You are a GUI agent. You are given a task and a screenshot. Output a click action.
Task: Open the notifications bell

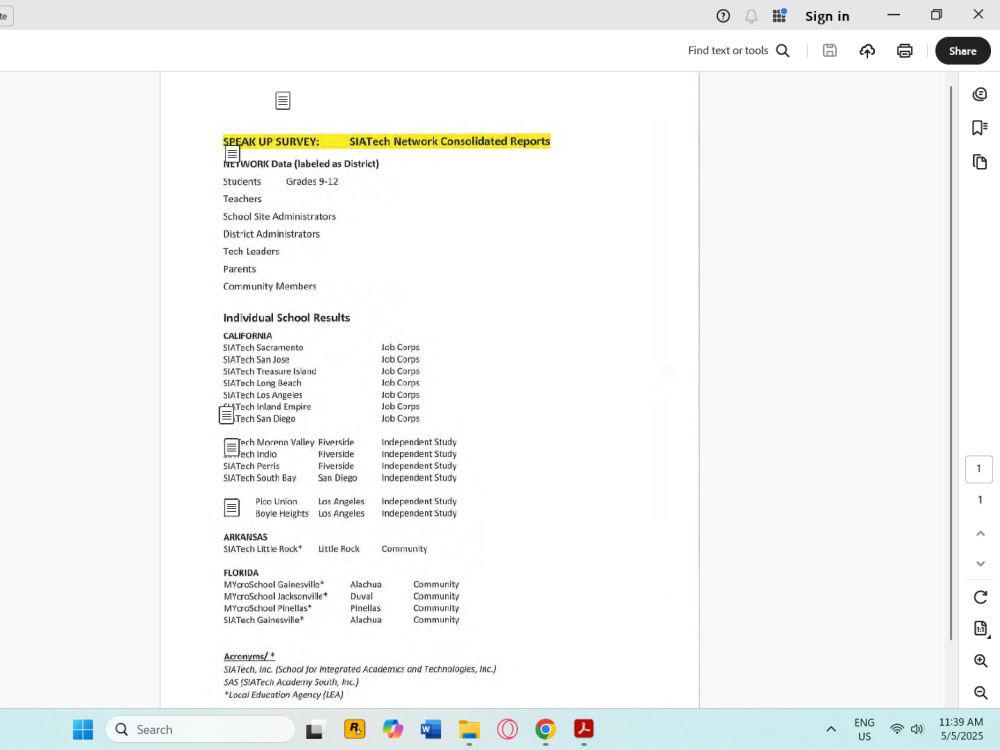click(x=751, y=16)
